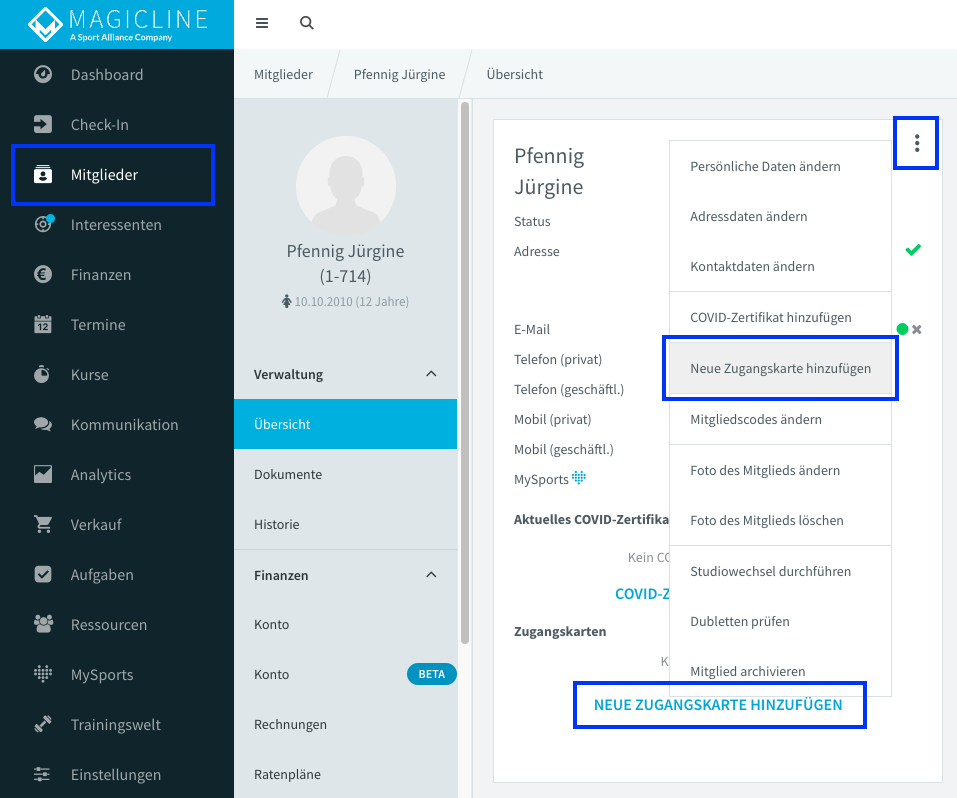Click the Verkauf shopping cart icon
Image resolution: width=957 pixels, height=798 pixels.
pyautogui.click(x=43, y=524)
